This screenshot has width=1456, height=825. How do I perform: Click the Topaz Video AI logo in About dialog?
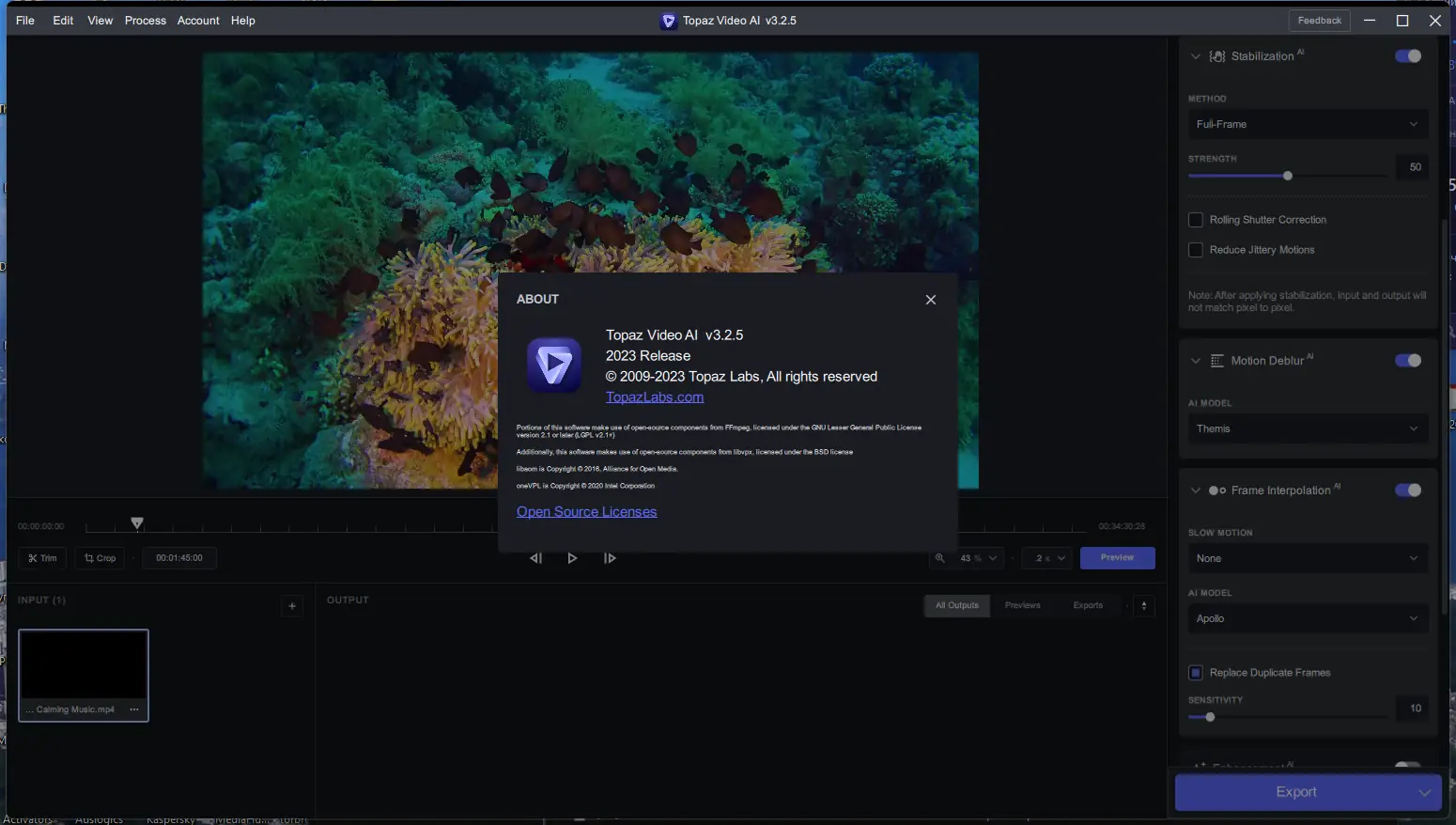tap(554, 366)
